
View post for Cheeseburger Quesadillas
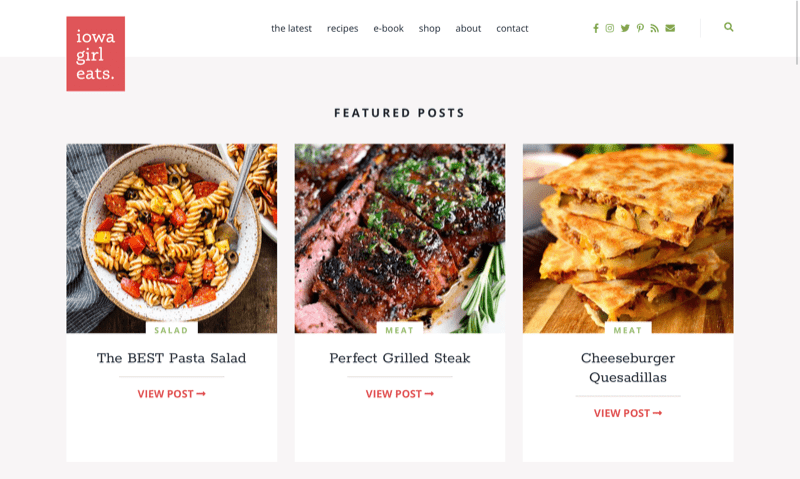628,413
